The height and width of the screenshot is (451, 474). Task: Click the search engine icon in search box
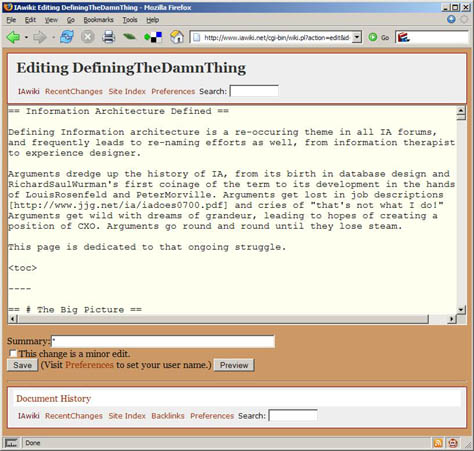click(x=403, y=37)
